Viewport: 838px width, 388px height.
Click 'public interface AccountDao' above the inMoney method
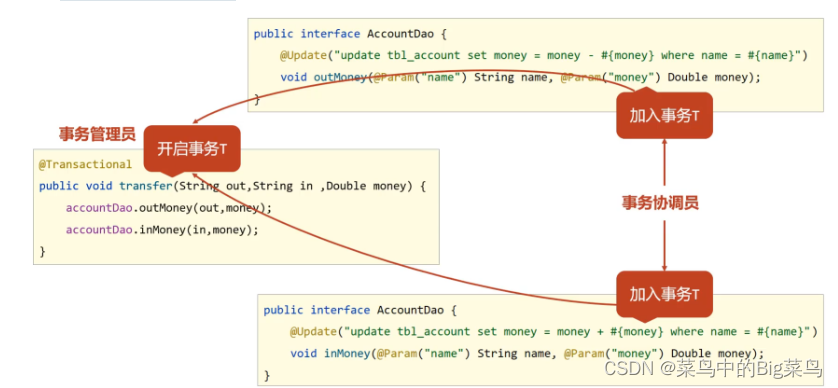click(x=360, y=310)
